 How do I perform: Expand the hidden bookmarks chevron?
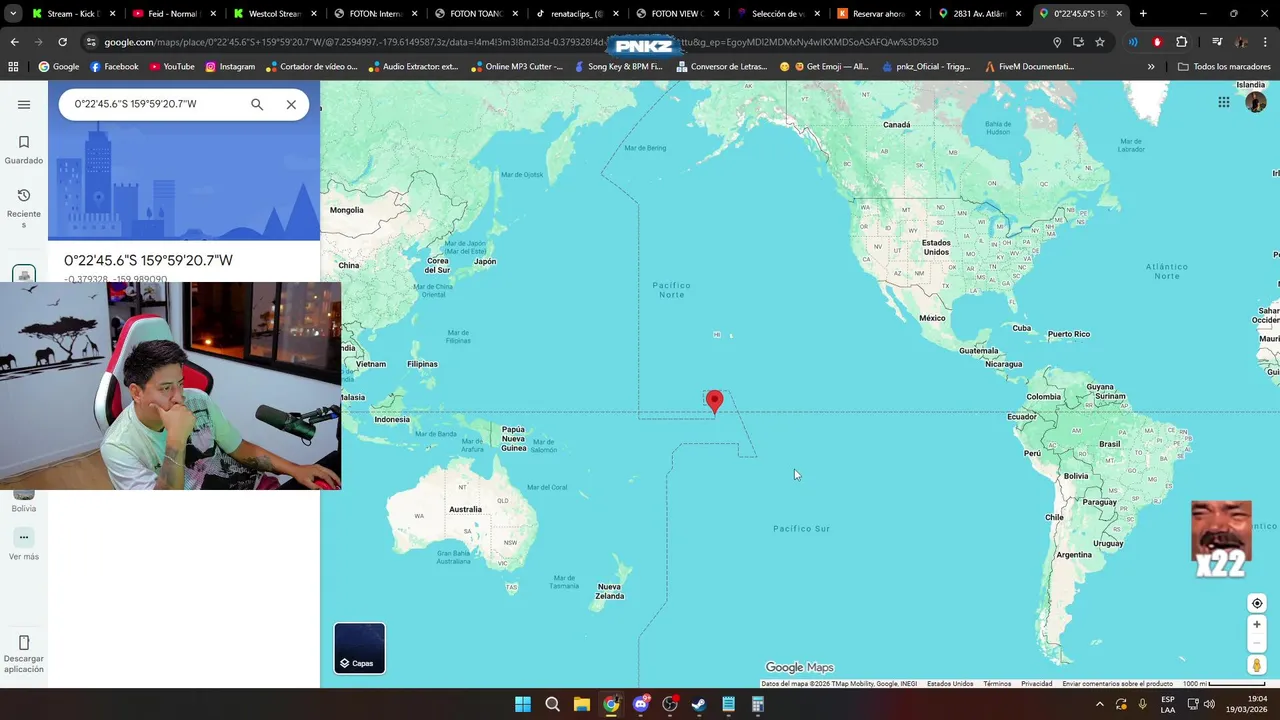(x=1151, y=67)
